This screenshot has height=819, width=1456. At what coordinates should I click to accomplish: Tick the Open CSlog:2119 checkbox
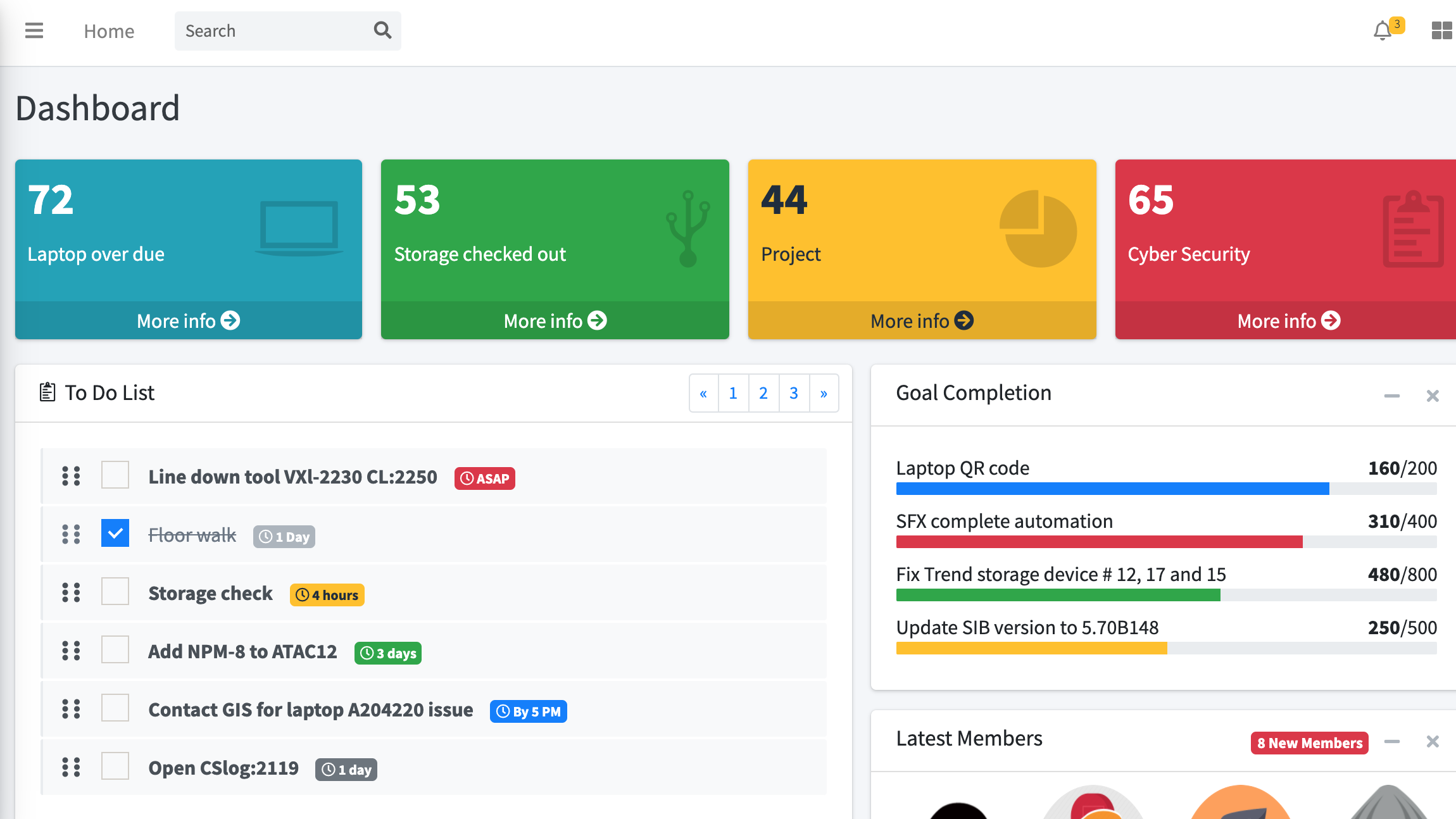[115, 766]
